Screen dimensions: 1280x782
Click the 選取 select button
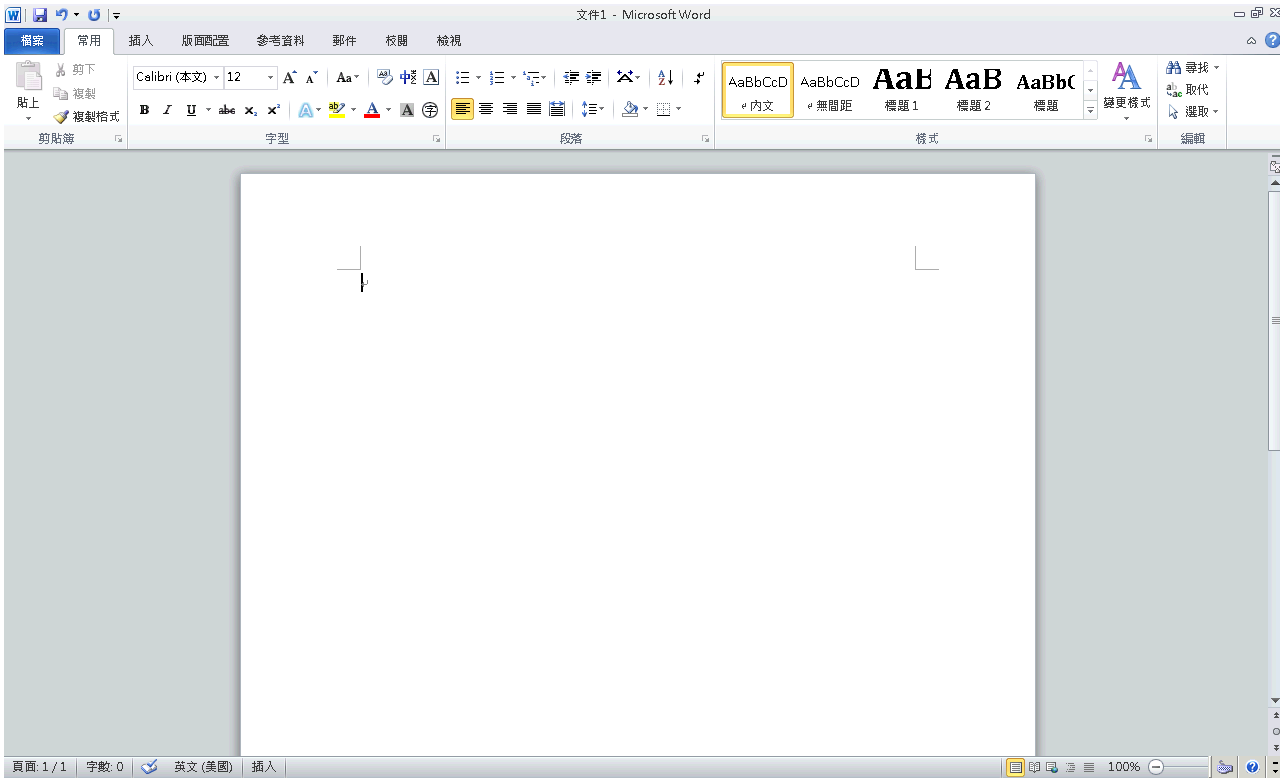point(1193,112)
